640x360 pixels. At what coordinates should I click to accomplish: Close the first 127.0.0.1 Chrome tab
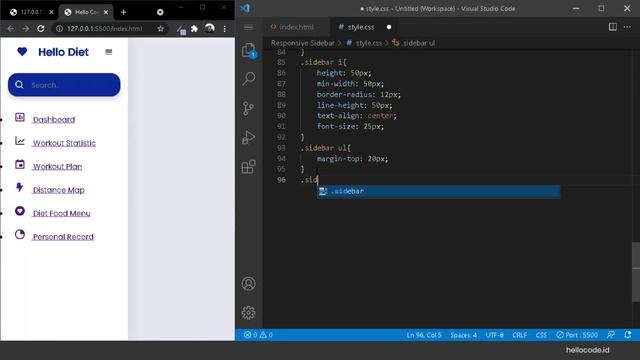[51, 12]
